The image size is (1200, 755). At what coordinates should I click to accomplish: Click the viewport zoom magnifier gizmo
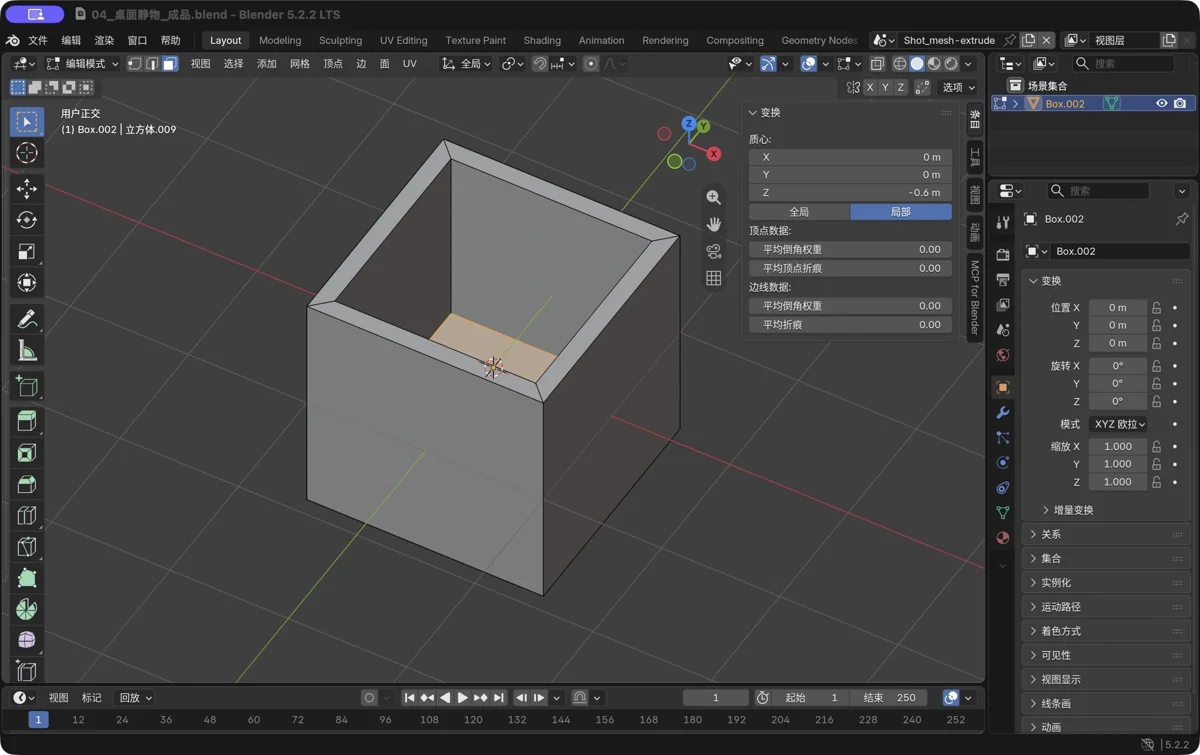tap(713, 198)
